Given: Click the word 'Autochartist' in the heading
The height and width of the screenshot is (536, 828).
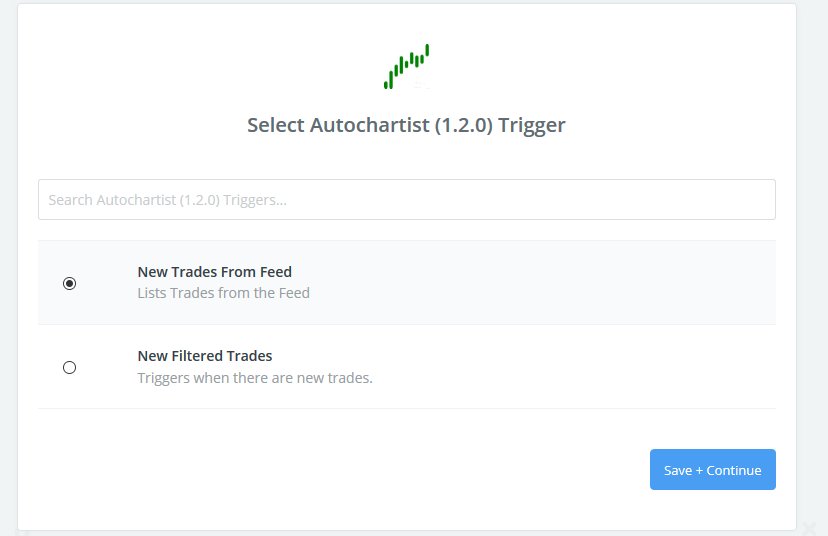Looking at the screenshot, I should pos(370,125).
